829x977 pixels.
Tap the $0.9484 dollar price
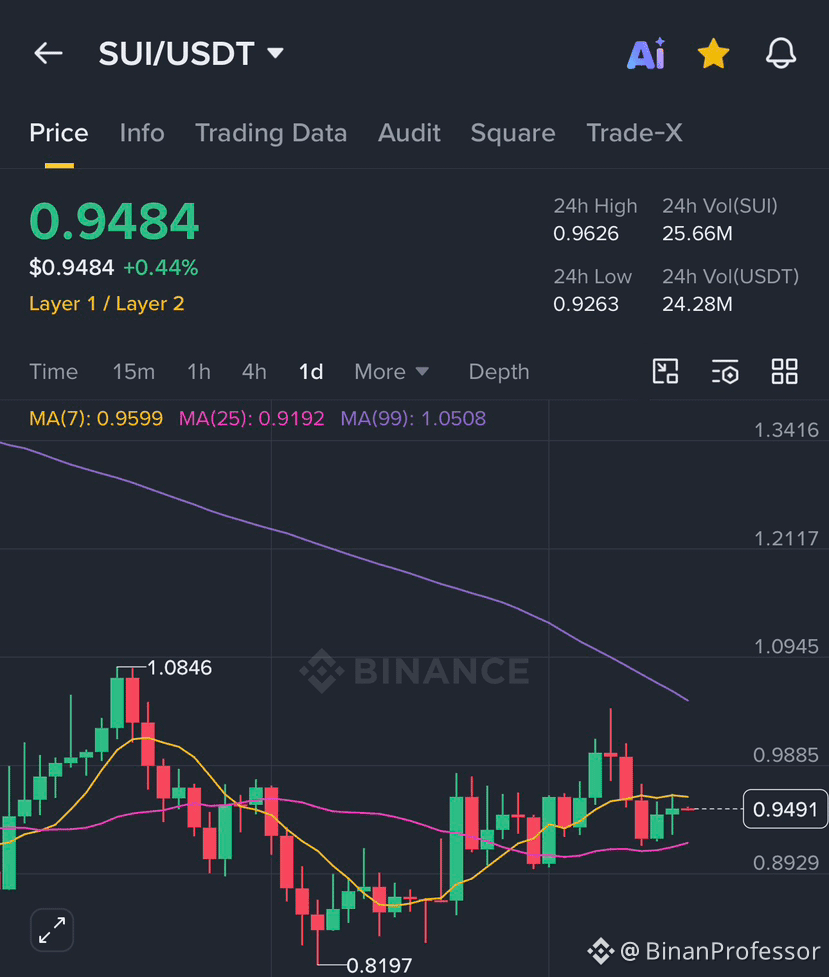[x=72, y=268]
